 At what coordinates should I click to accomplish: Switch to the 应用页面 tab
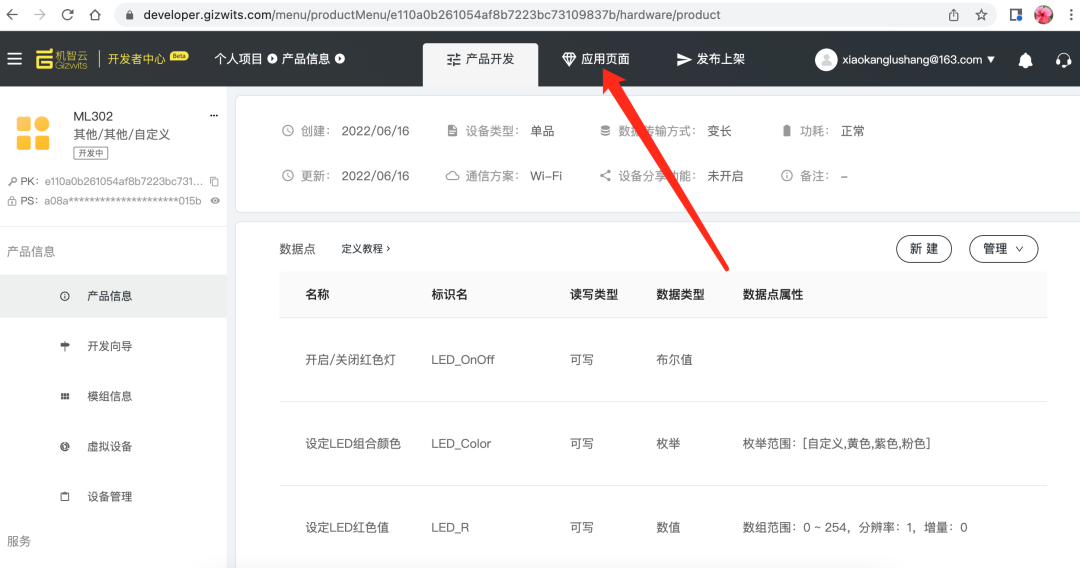click(x=596, y=59)
